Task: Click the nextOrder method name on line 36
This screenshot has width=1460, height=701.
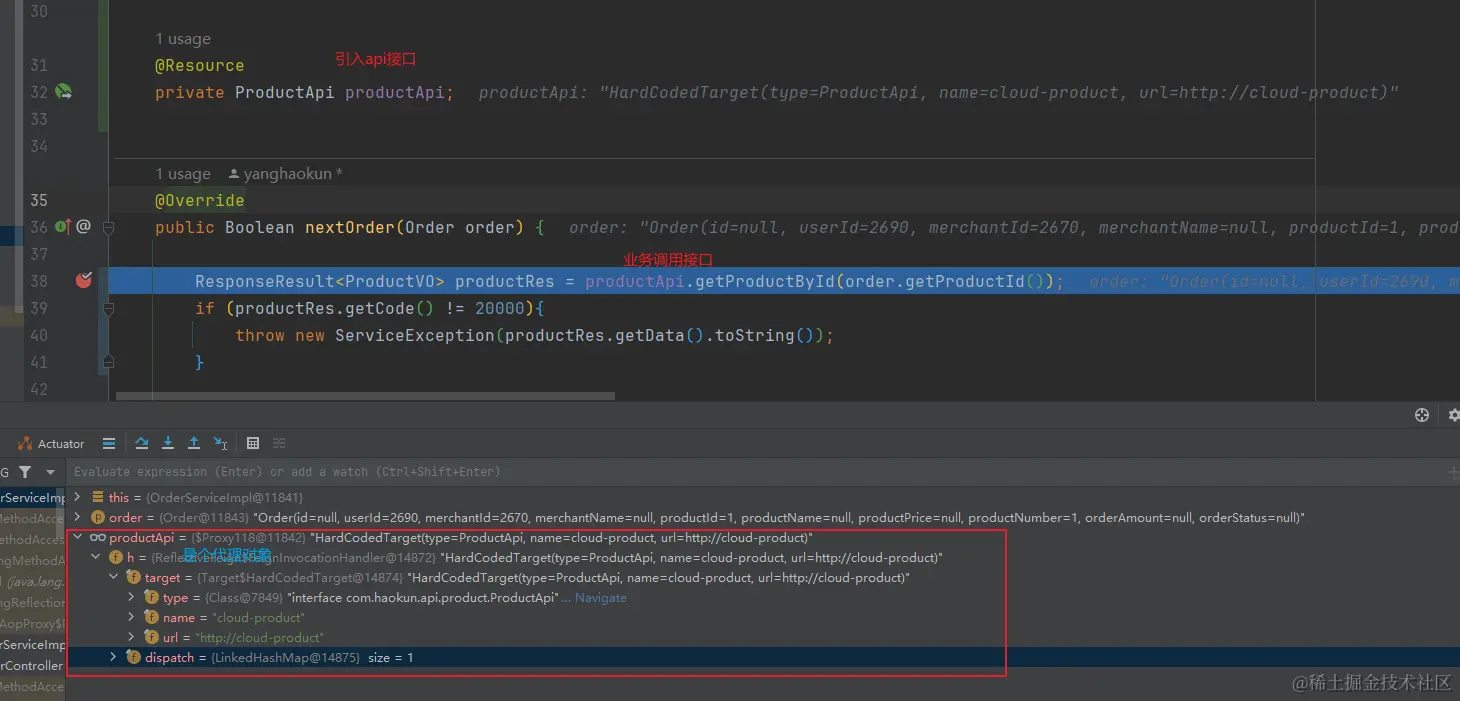Action: [x=350, y=227]
